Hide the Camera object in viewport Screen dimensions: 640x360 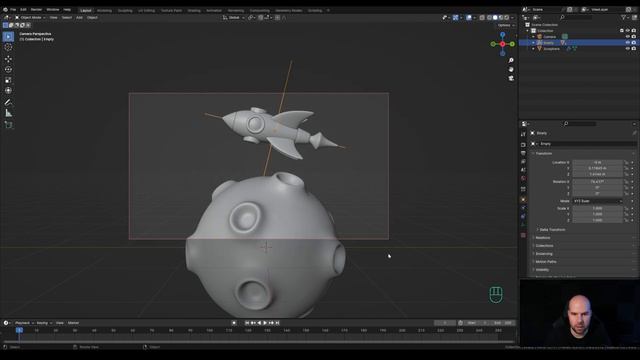click(x=628, y=36)
